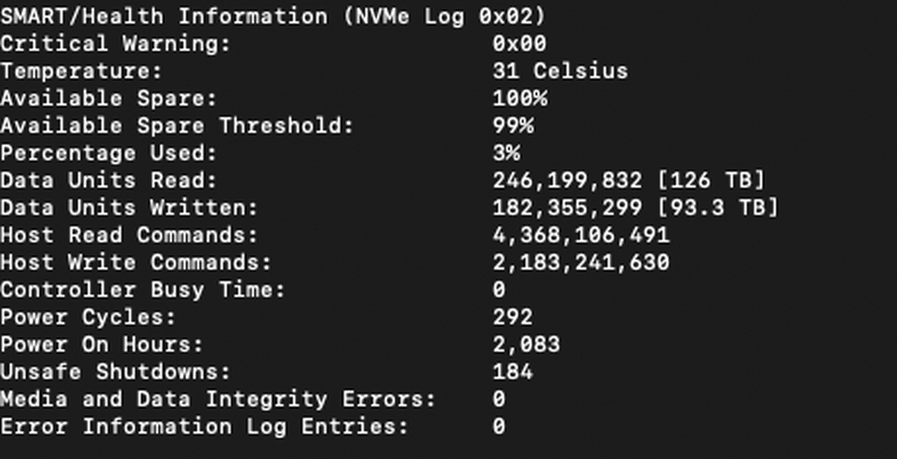The height and width of the screenshot is (459, 897).
Task: Click the [126 TB] read total
Action: [711, 180]
